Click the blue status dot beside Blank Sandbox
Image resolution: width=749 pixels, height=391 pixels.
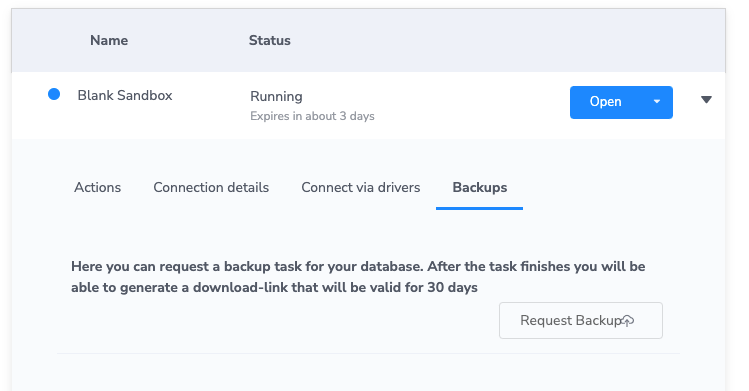[54, 94]
